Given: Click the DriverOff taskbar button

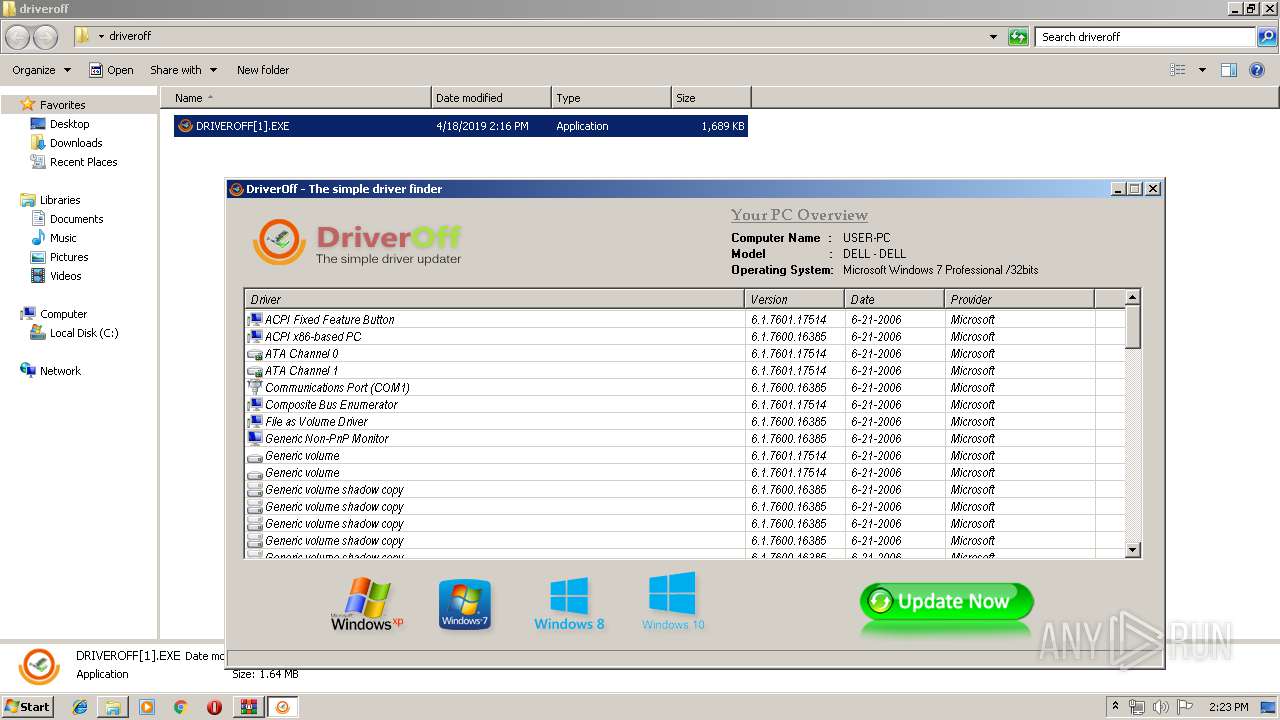Looking at the screenshot, I should point(283,707).
